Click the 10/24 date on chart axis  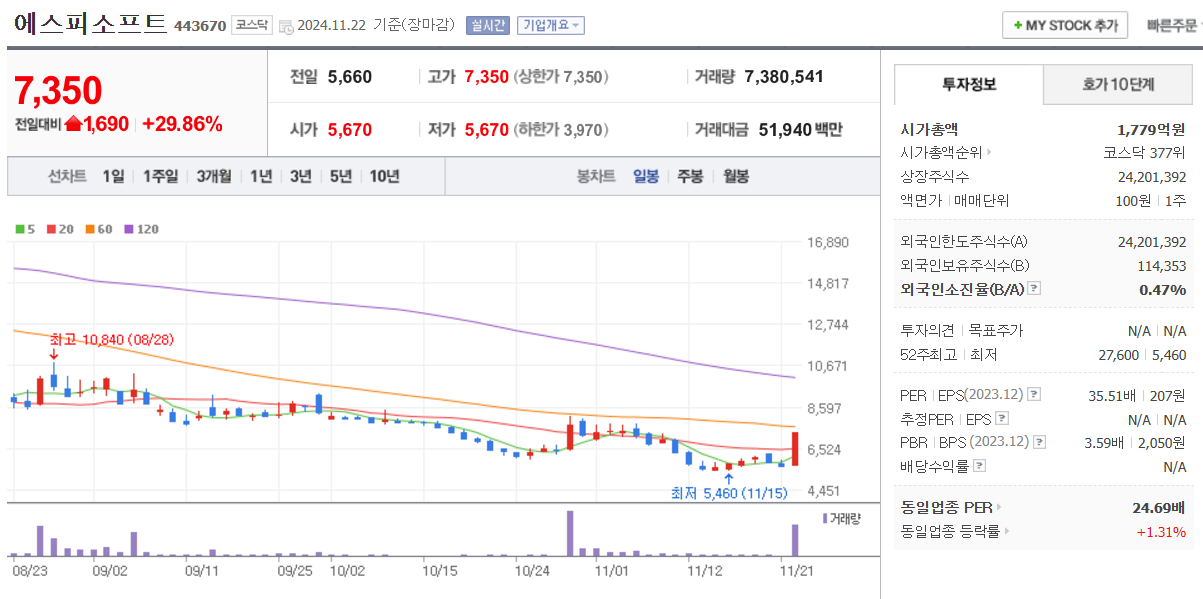coord(531,570)
